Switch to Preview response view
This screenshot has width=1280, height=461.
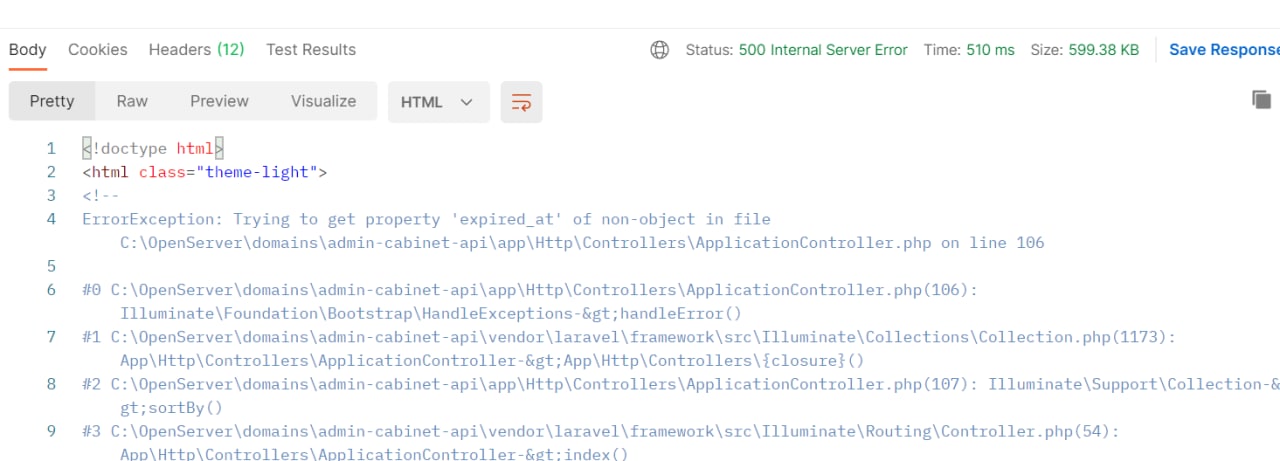219,101
